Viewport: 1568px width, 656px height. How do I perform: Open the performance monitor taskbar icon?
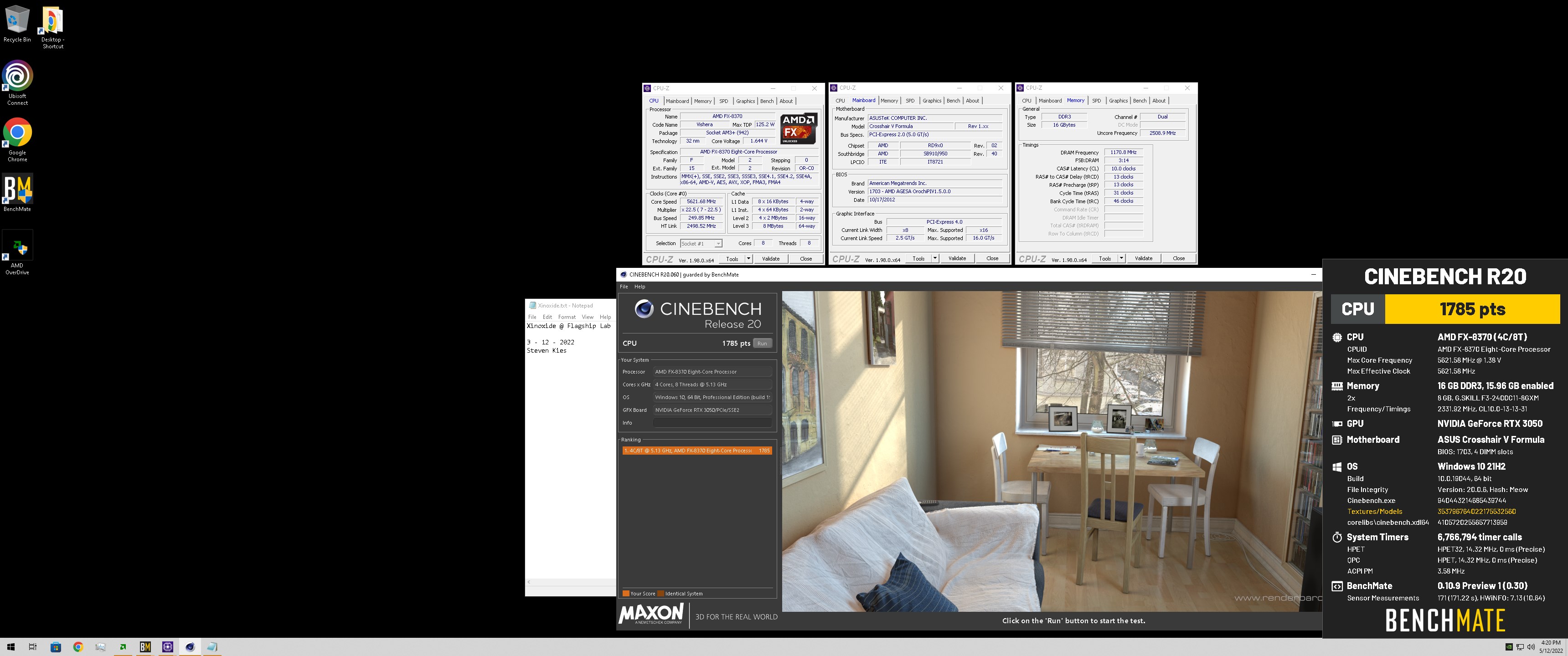100,647
